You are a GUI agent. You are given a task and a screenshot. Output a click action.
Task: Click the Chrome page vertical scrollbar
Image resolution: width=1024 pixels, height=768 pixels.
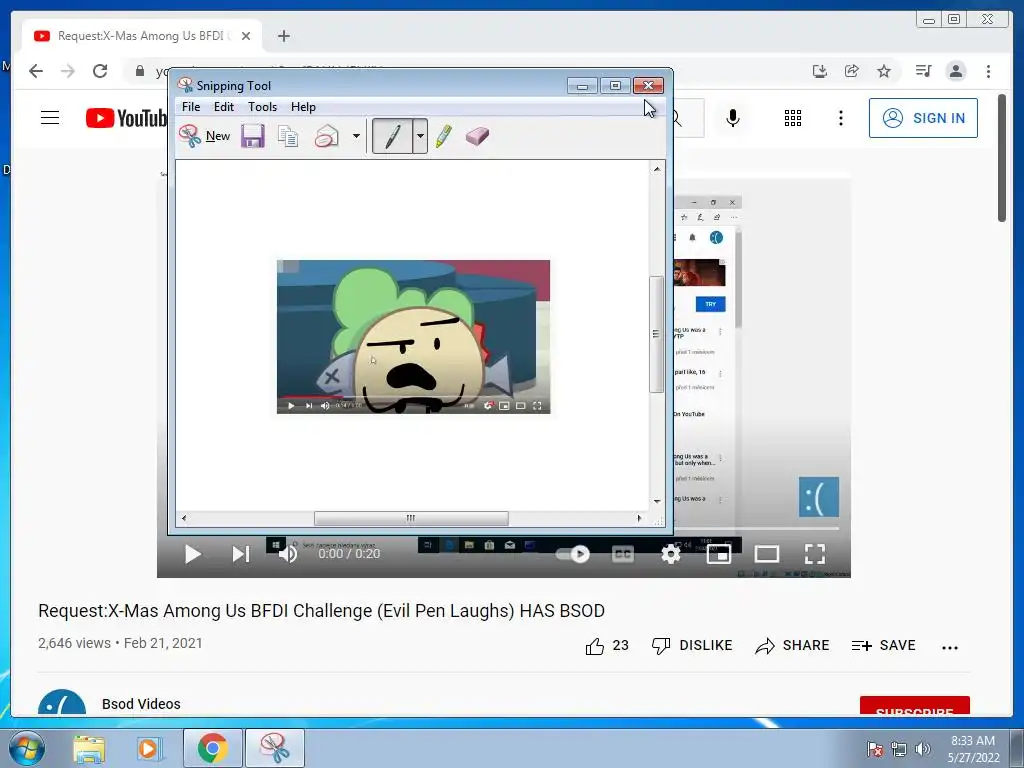coord(1002,159)
